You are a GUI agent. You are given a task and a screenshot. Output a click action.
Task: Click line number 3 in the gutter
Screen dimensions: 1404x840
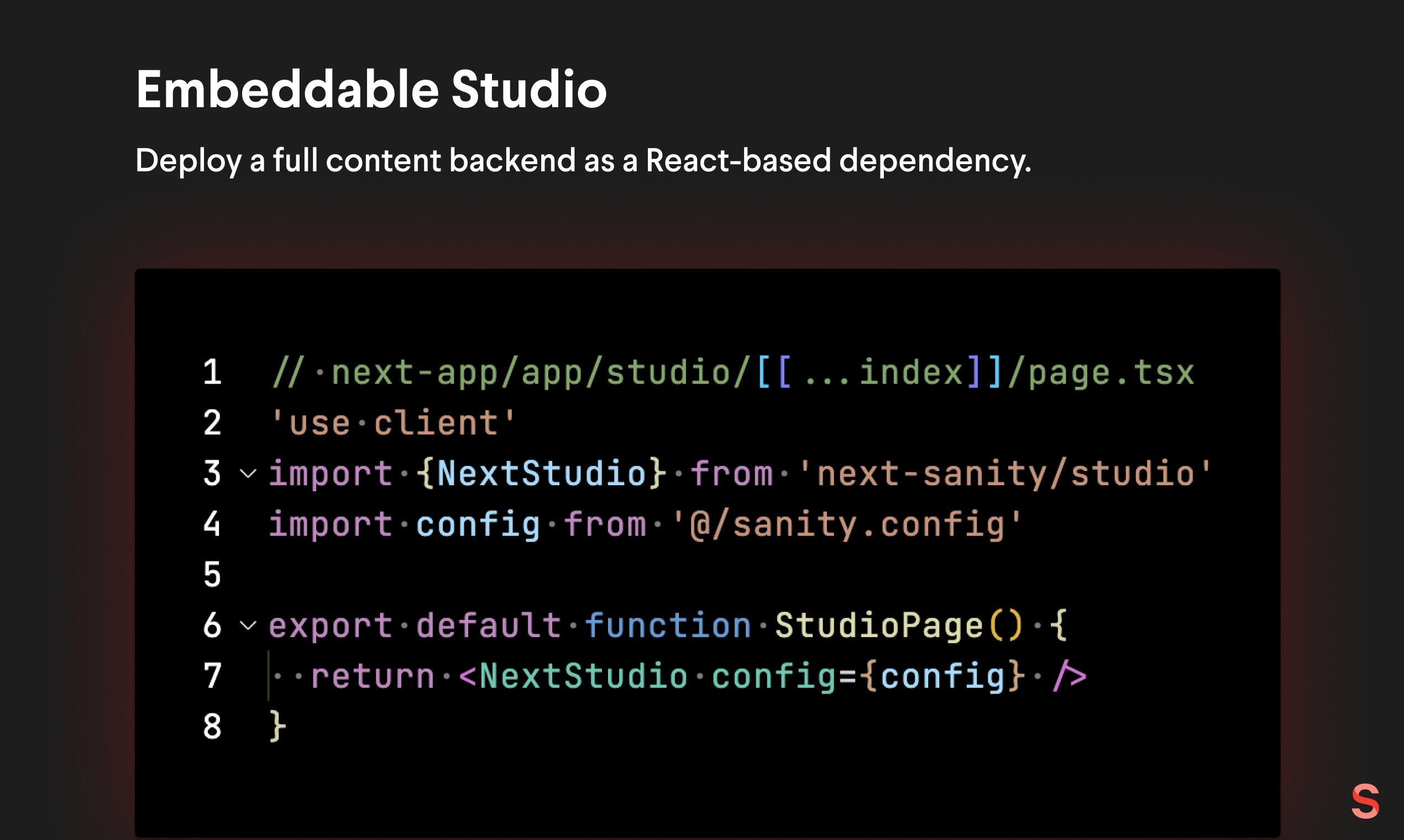pos(212,473)
